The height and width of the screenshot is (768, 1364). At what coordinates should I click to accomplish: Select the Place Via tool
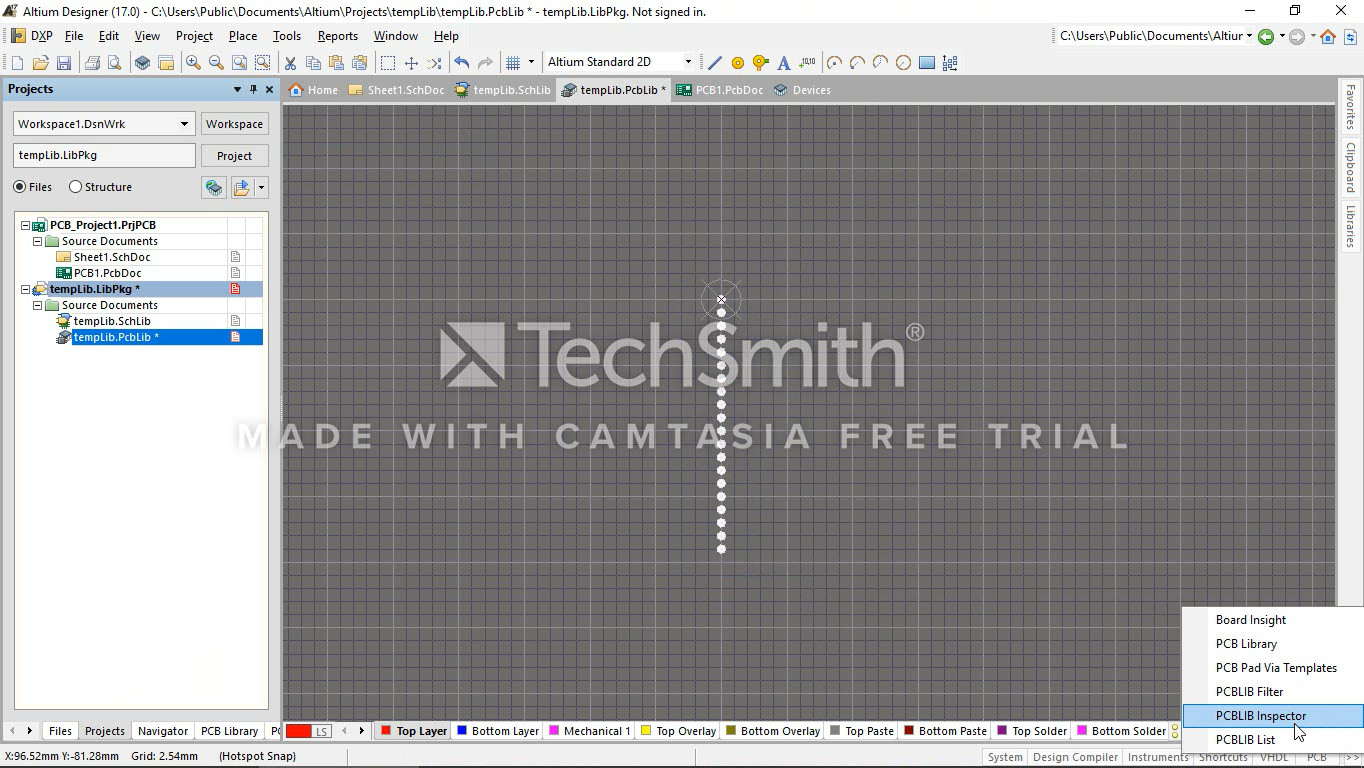[x=761, y=63]
